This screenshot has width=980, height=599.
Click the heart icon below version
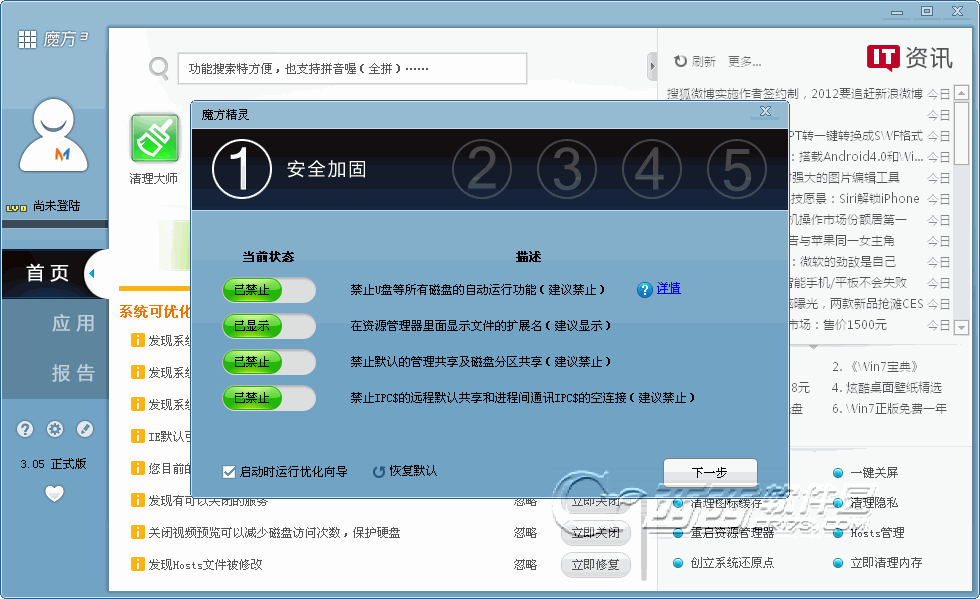54,494
